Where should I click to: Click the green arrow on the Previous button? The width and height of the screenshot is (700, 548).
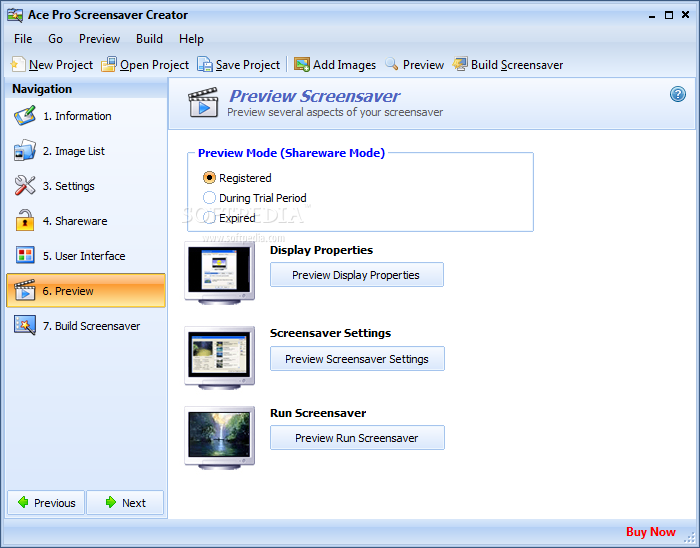tap(23, 502)
